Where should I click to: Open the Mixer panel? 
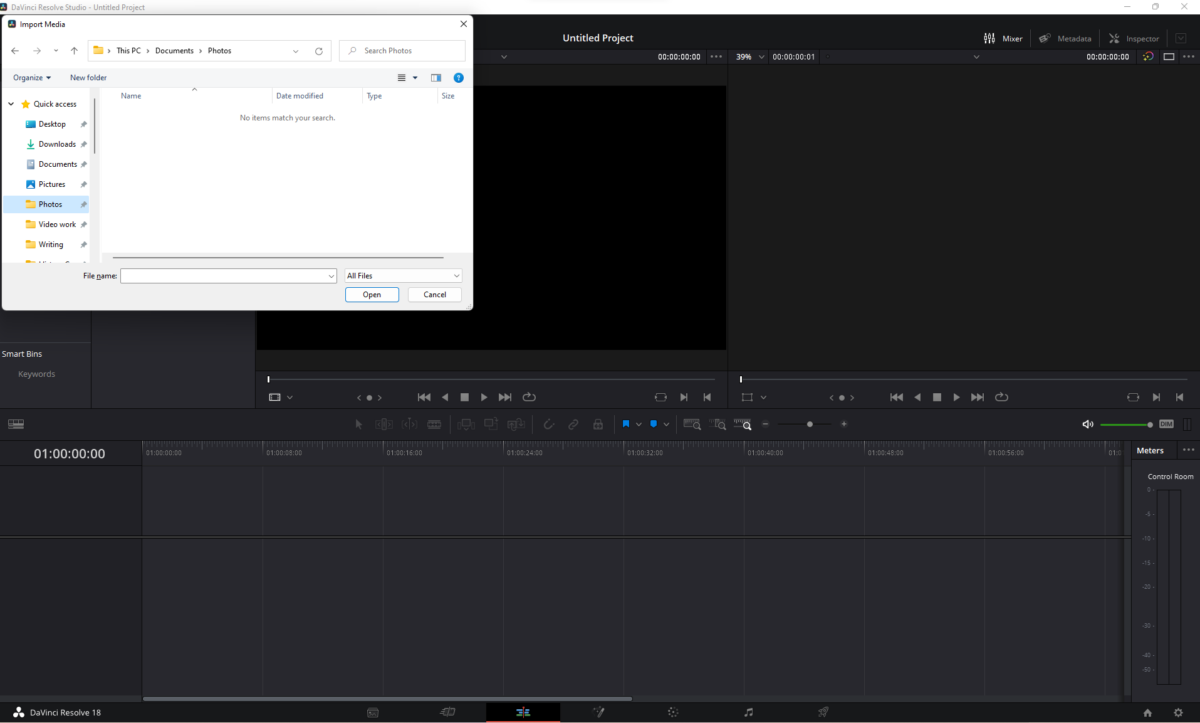(1003, 38)
